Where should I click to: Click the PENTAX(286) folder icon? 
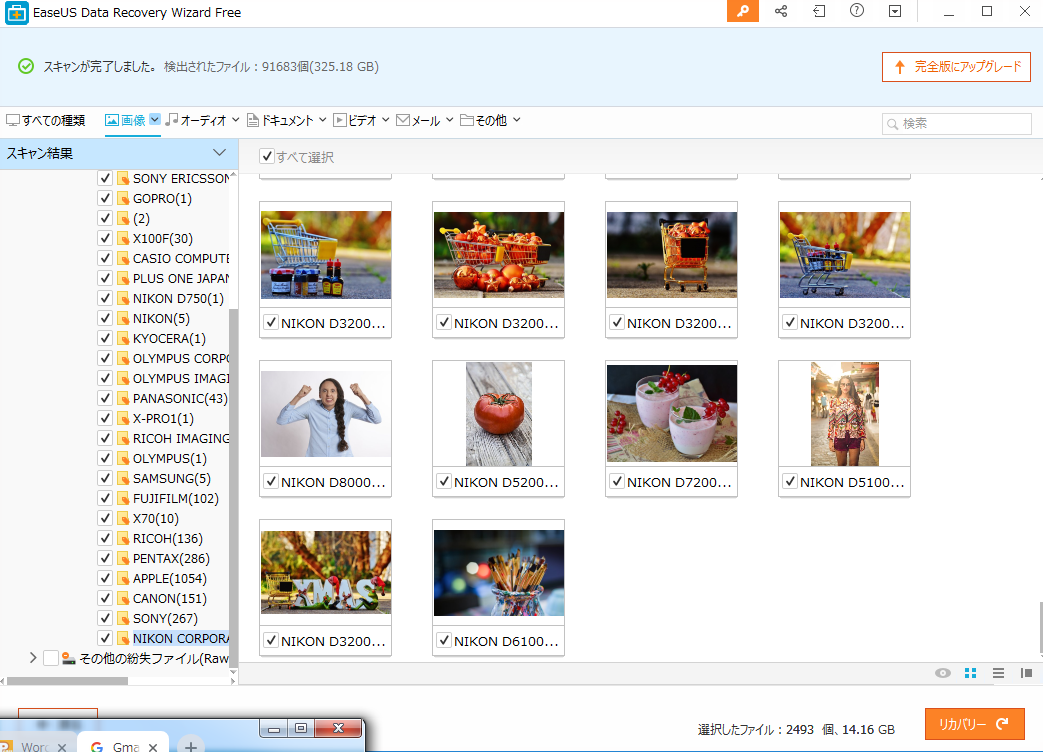[122, 559]
